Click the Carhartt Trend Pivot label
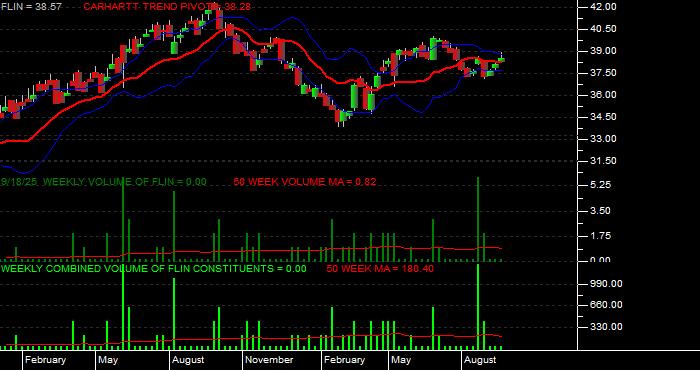The image size is (700, 370). click(x=167, y=7)
